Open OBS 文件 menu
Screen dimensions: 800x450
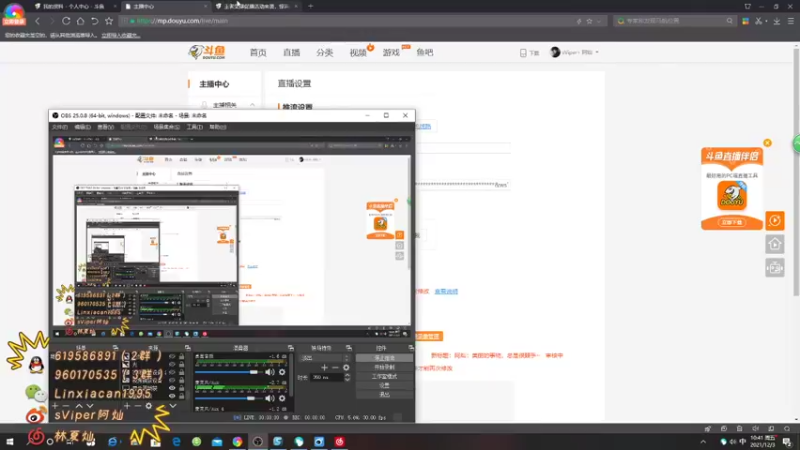pos(60,127)
